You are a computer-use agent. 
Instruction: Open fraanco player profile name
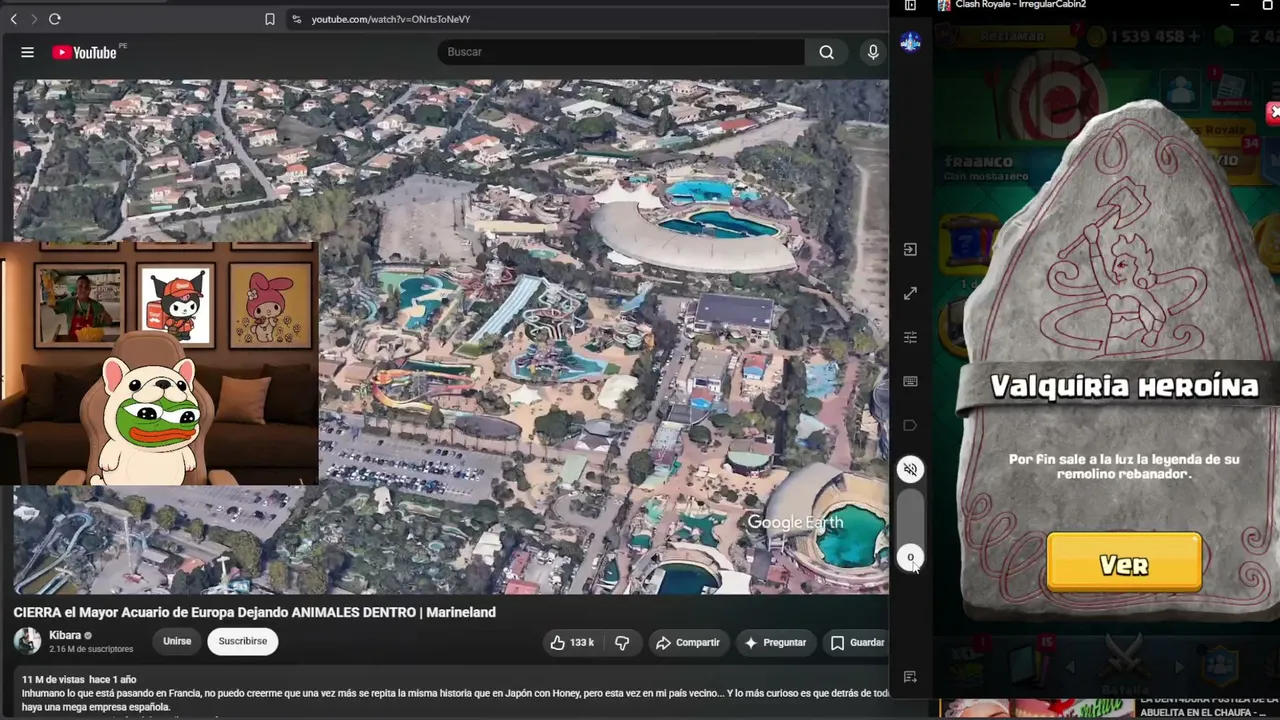pos(978,161)
